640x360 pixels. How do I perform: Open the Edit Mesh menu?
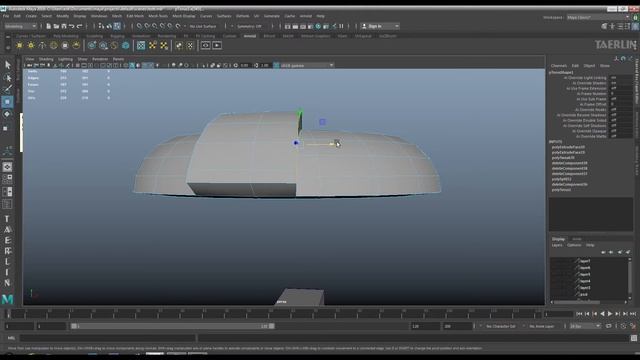(x=135, y=16)
